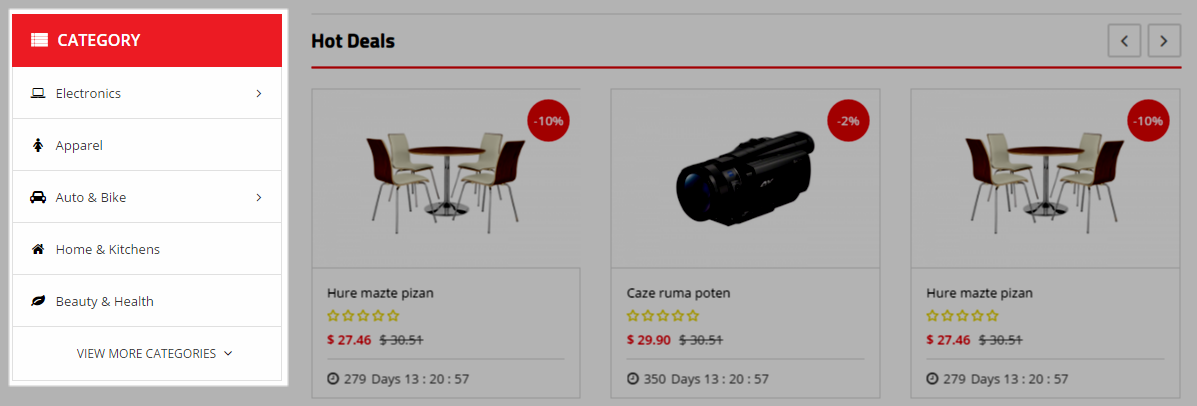Click the person icon next to Apparel
Image resolution: width=1197 pixels, height=406 pixels.
pos(37,145)
